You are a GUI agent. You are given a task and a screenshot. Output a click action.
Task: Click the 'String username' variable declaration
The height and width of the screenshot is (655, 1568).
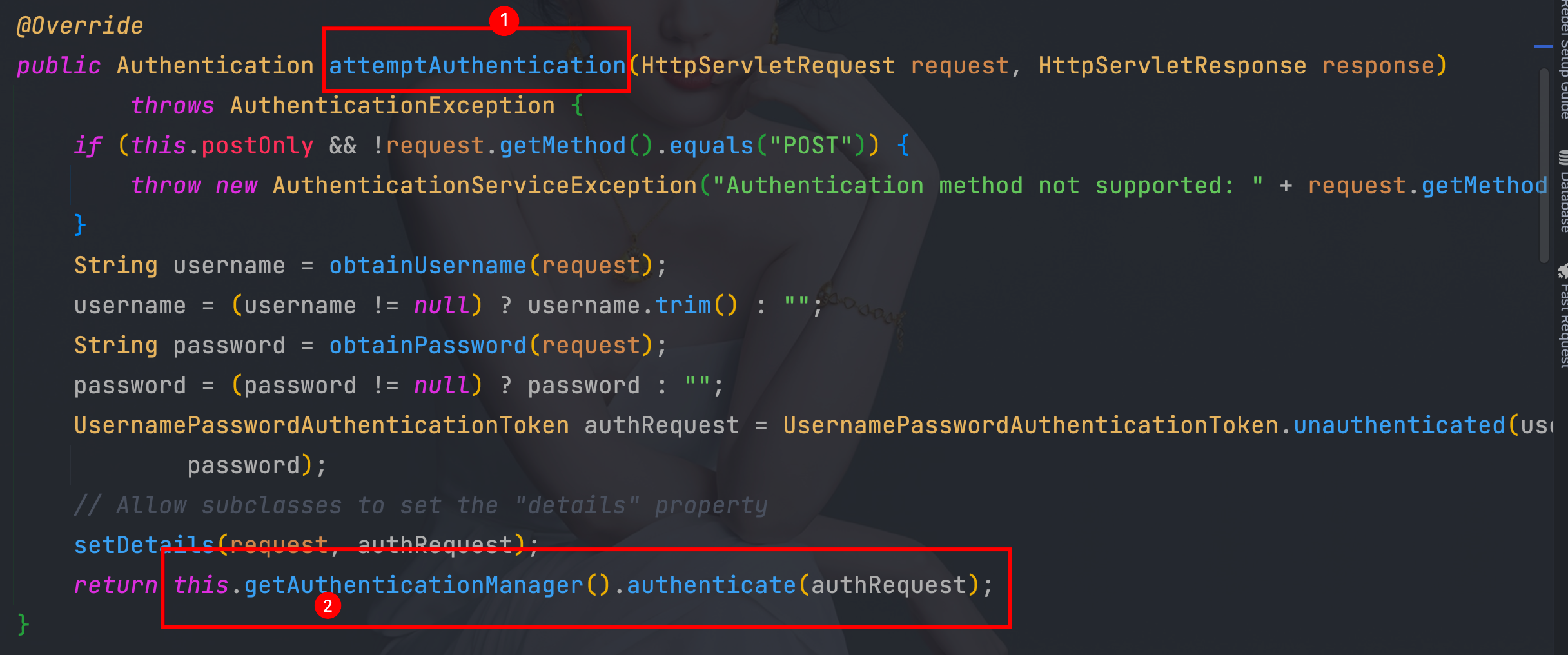coord(179,266)
